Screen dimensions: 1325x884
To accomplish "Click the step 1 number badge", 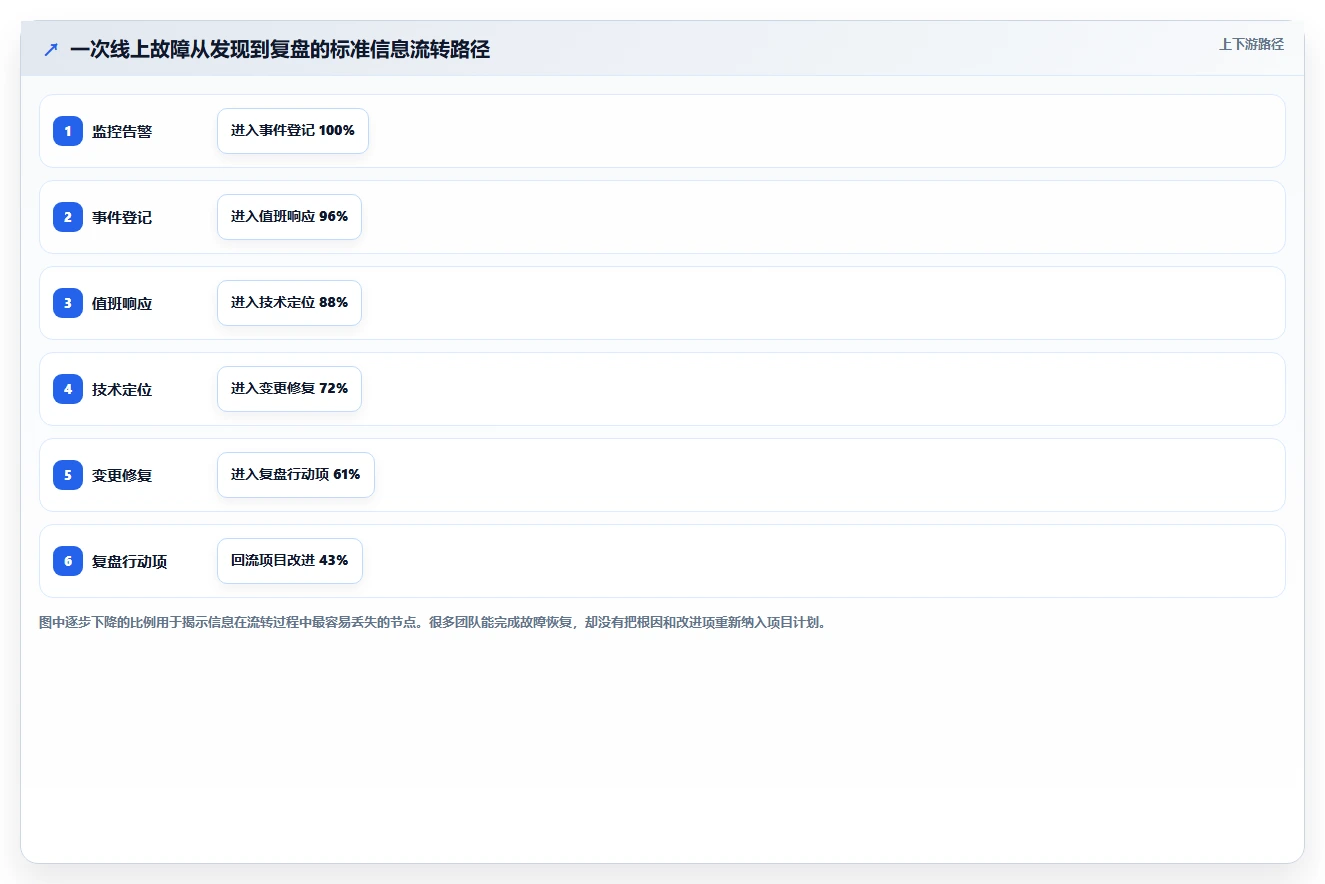I will pos(68,131).
